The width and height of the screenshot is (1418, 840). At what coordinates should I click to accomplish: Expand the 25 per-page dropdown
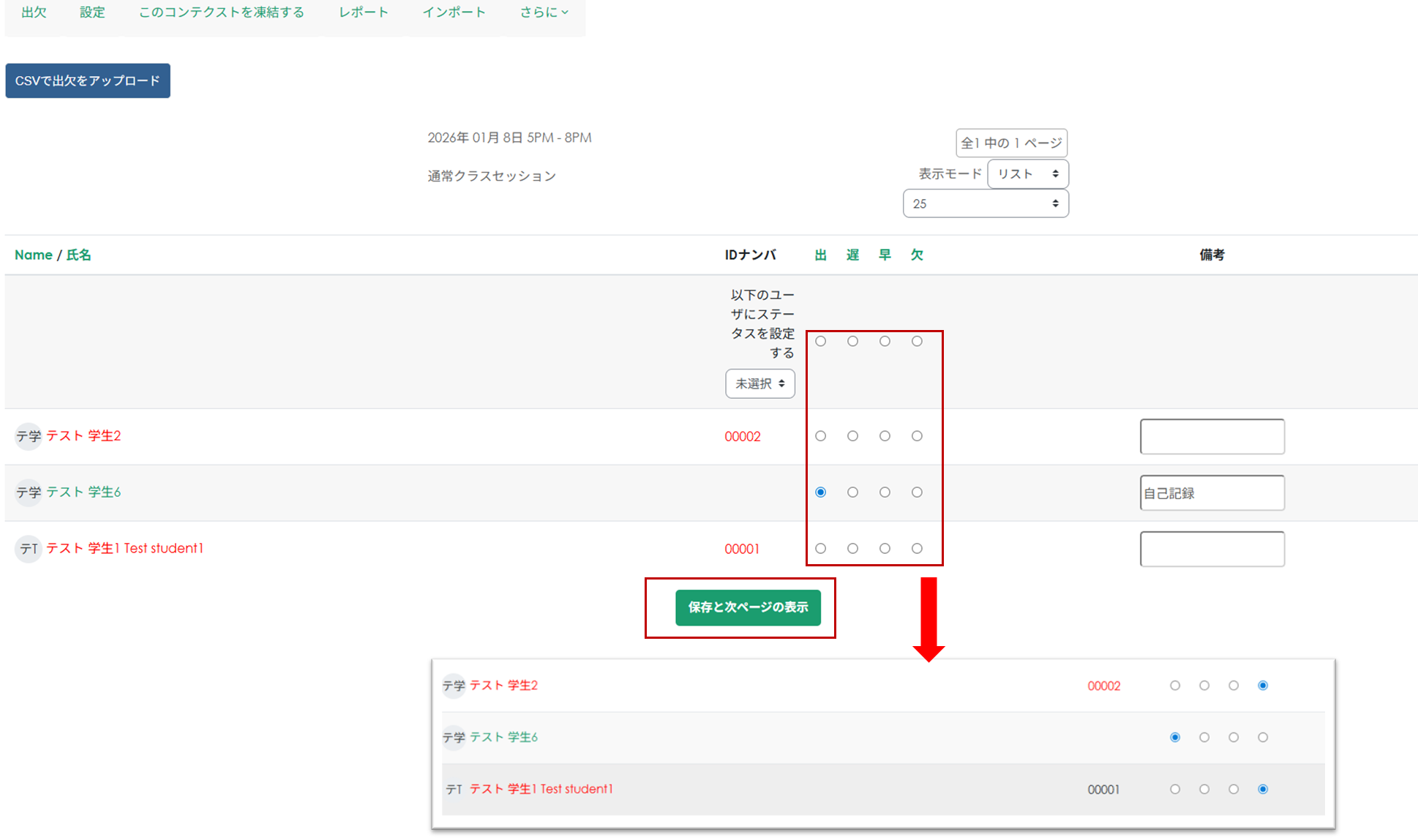click(985, 203)
